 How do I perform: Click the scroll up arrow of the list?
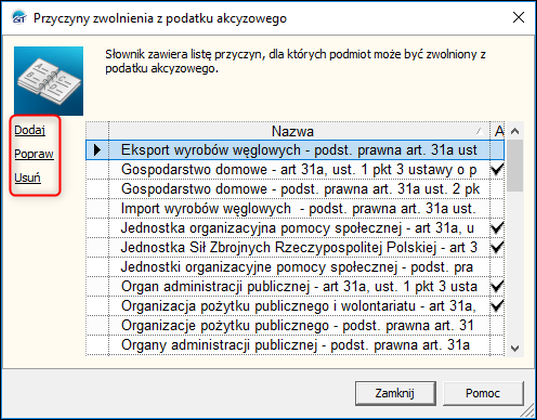[x=515, y=131]
